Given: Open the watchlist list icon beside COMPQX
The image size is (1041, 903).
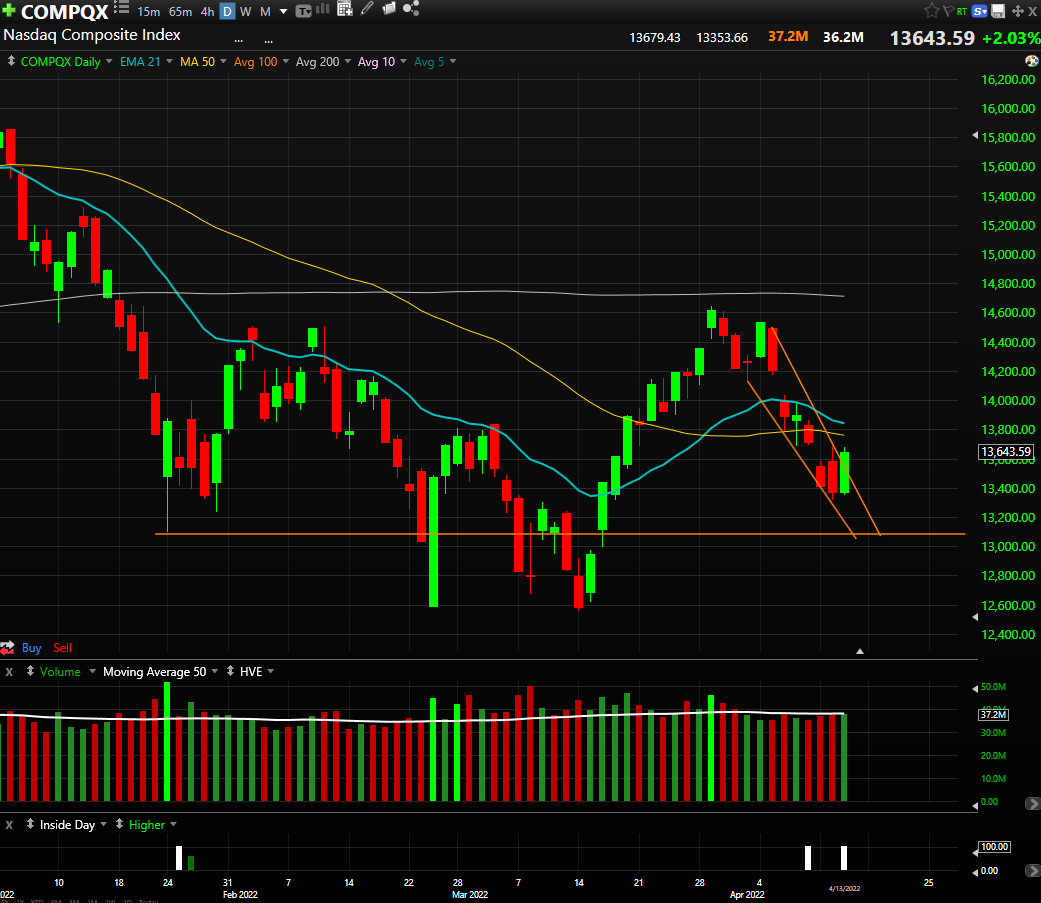Looking at the screenshot, I should click(121, 8).
